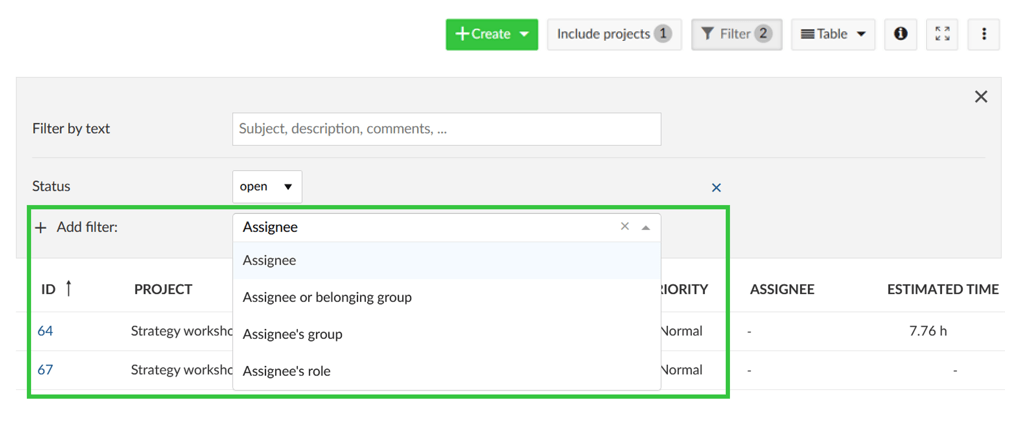
Task: Open the Status operator 'open' dropdown
Action: click(x=267, y=187)
